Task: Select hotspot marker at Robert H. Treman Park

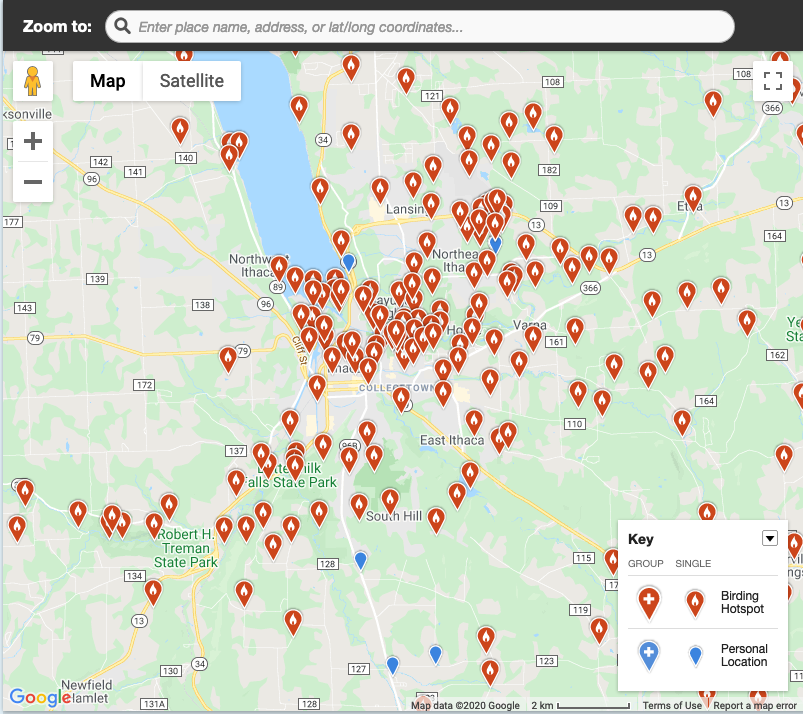Action: coord(154,525)
